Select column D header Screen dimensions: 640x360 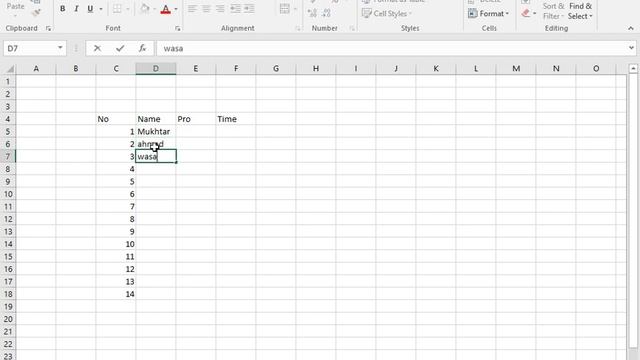[156, 69]
